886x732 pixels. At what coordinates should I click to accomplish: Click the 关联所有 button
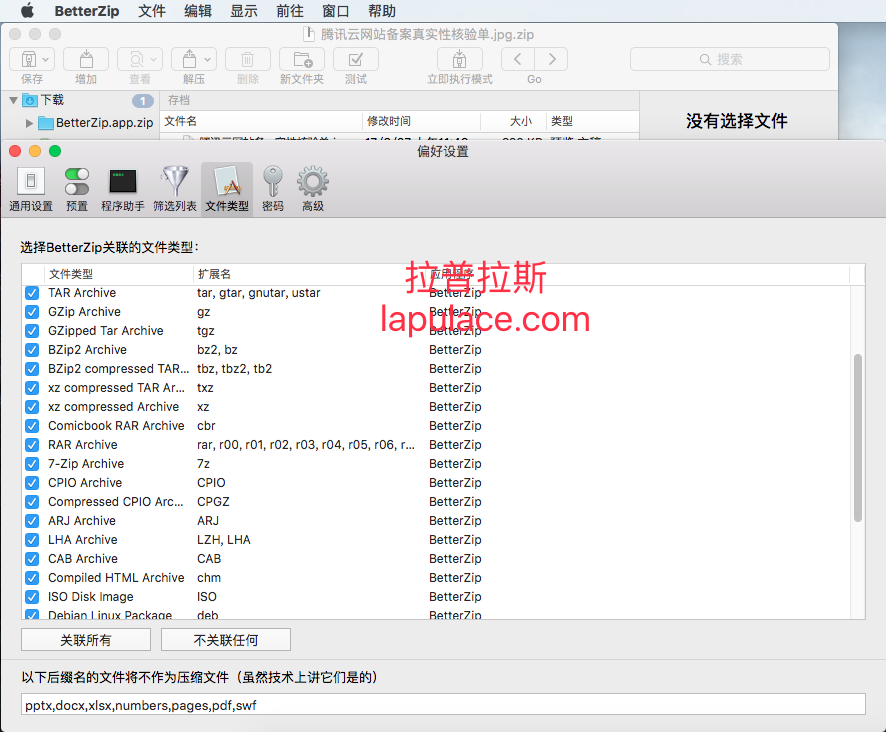86,640
